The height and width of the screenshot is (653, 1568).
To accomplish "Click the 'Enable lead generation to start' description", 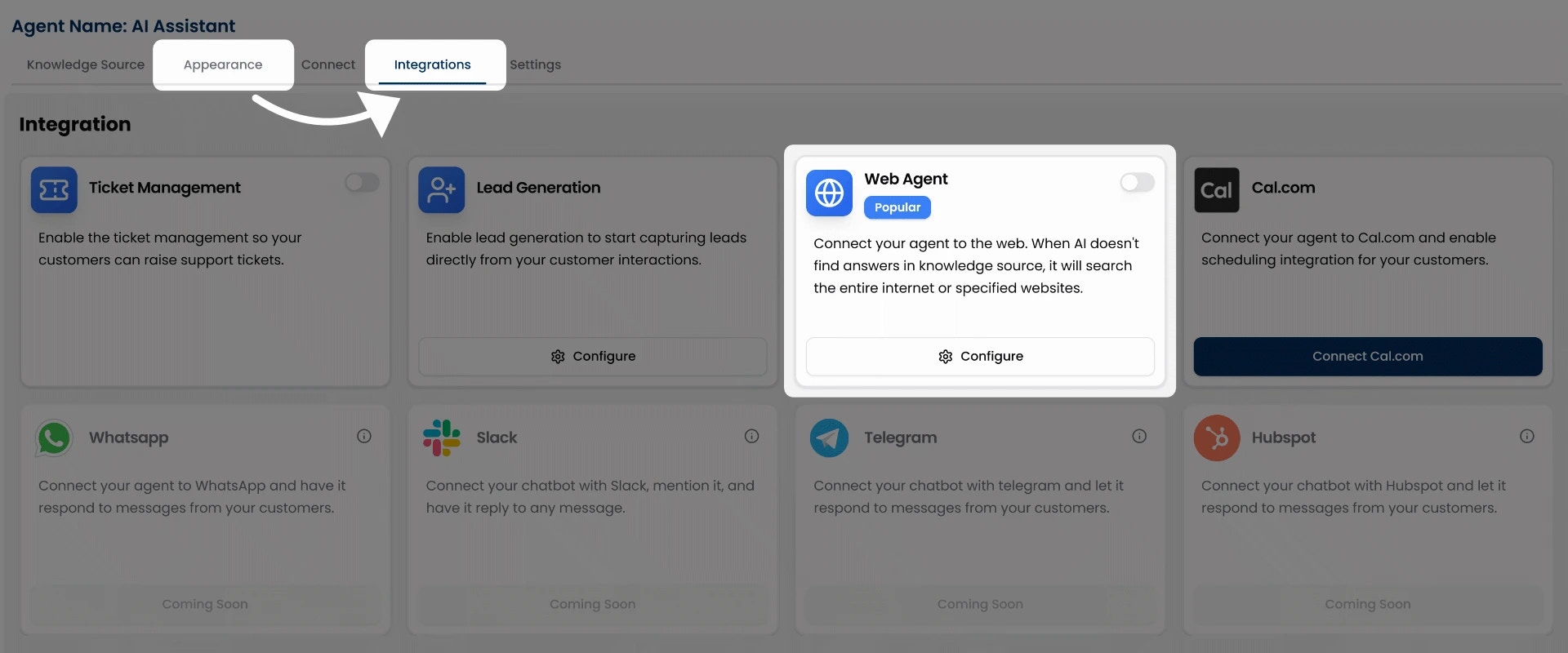I will (x=586, y=249).
